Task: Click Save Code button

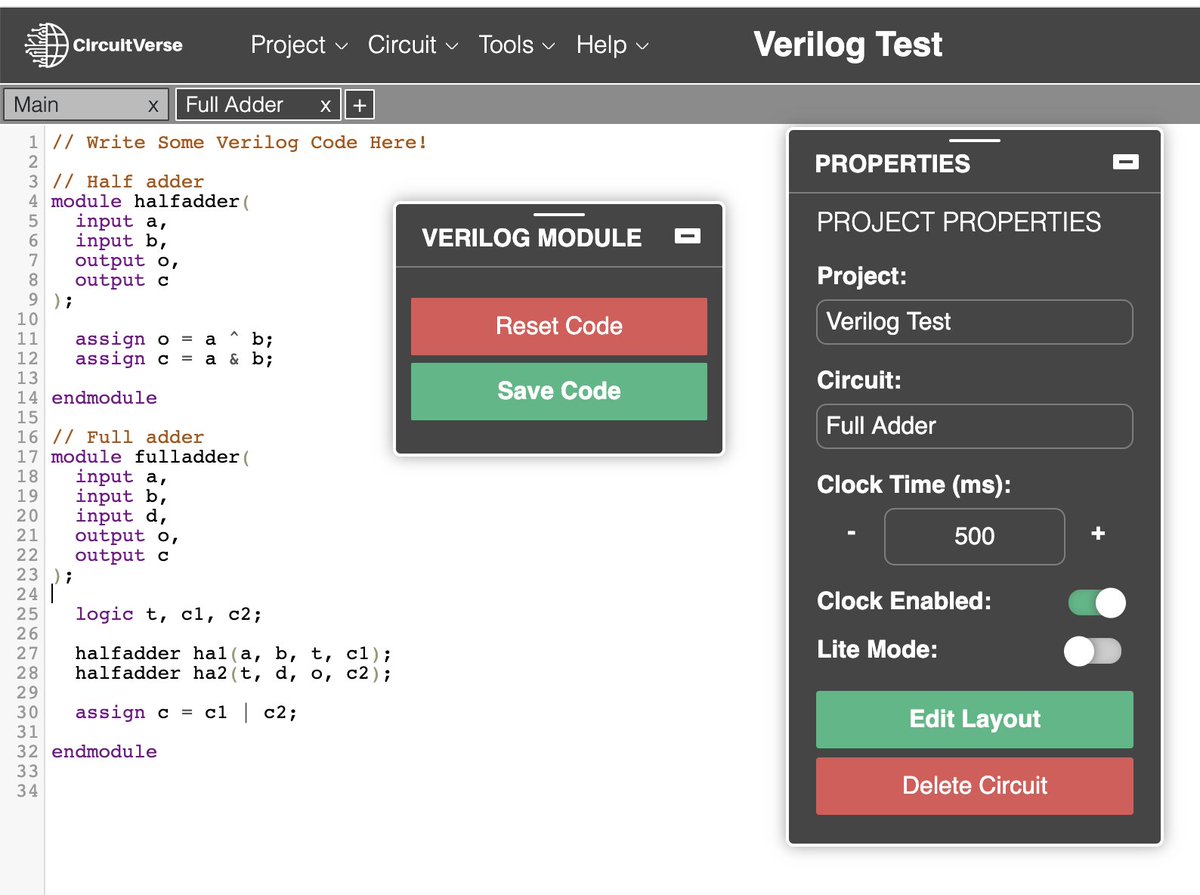Action: point(559,391)
